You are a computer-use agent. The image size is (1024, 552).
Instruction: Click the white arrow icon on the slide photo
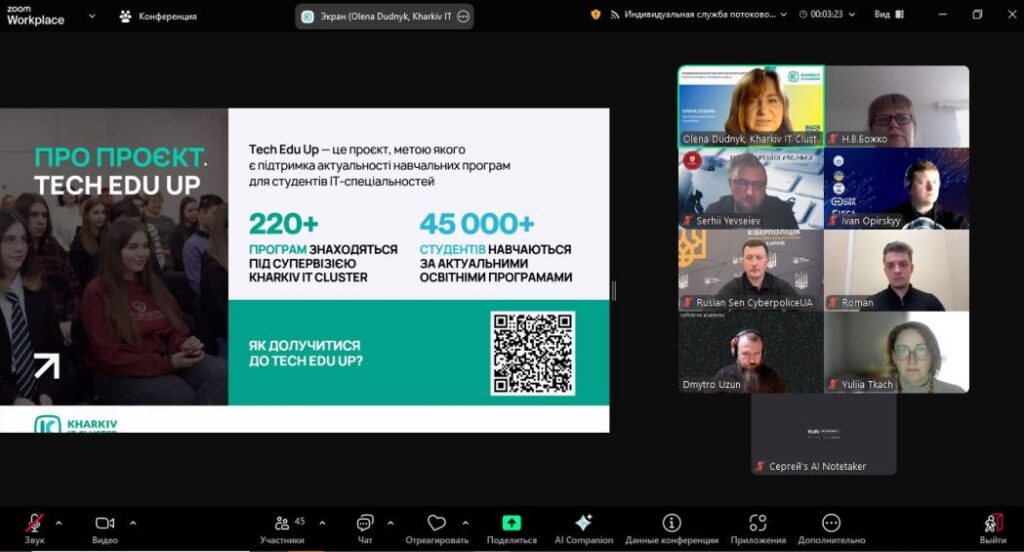pos(46,366)
